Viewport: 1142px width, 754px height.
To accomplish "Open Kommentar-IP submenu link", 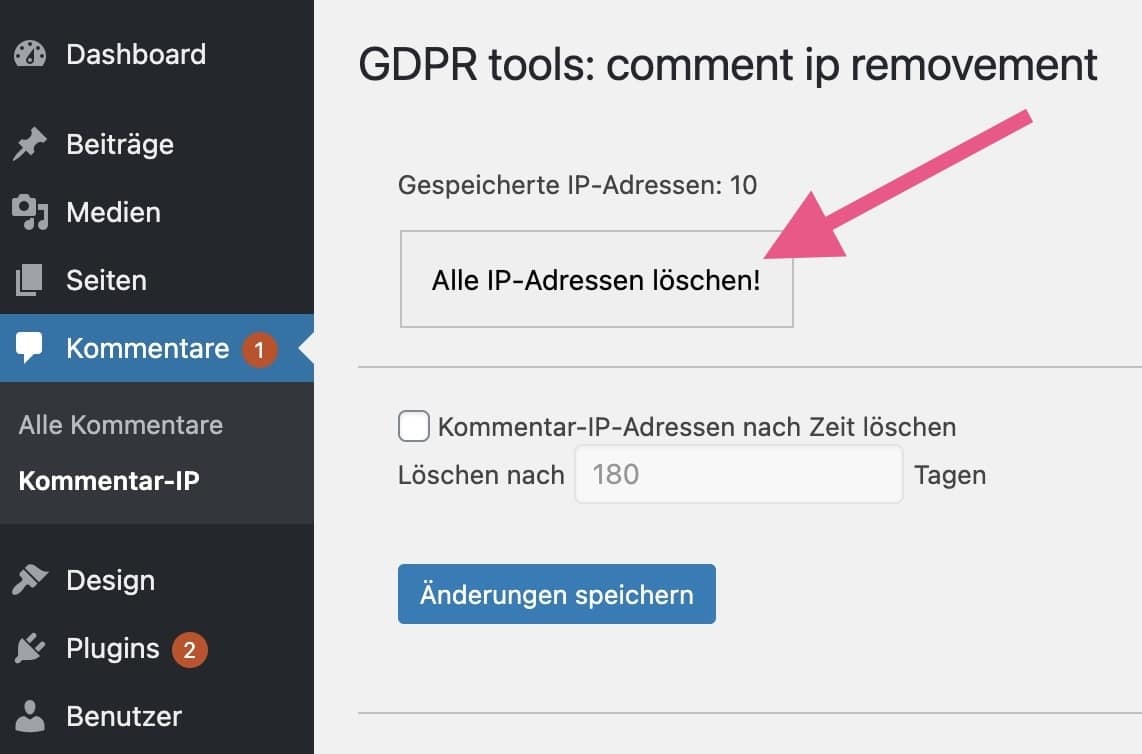I will pyautogui.click(x=109, y=481).
